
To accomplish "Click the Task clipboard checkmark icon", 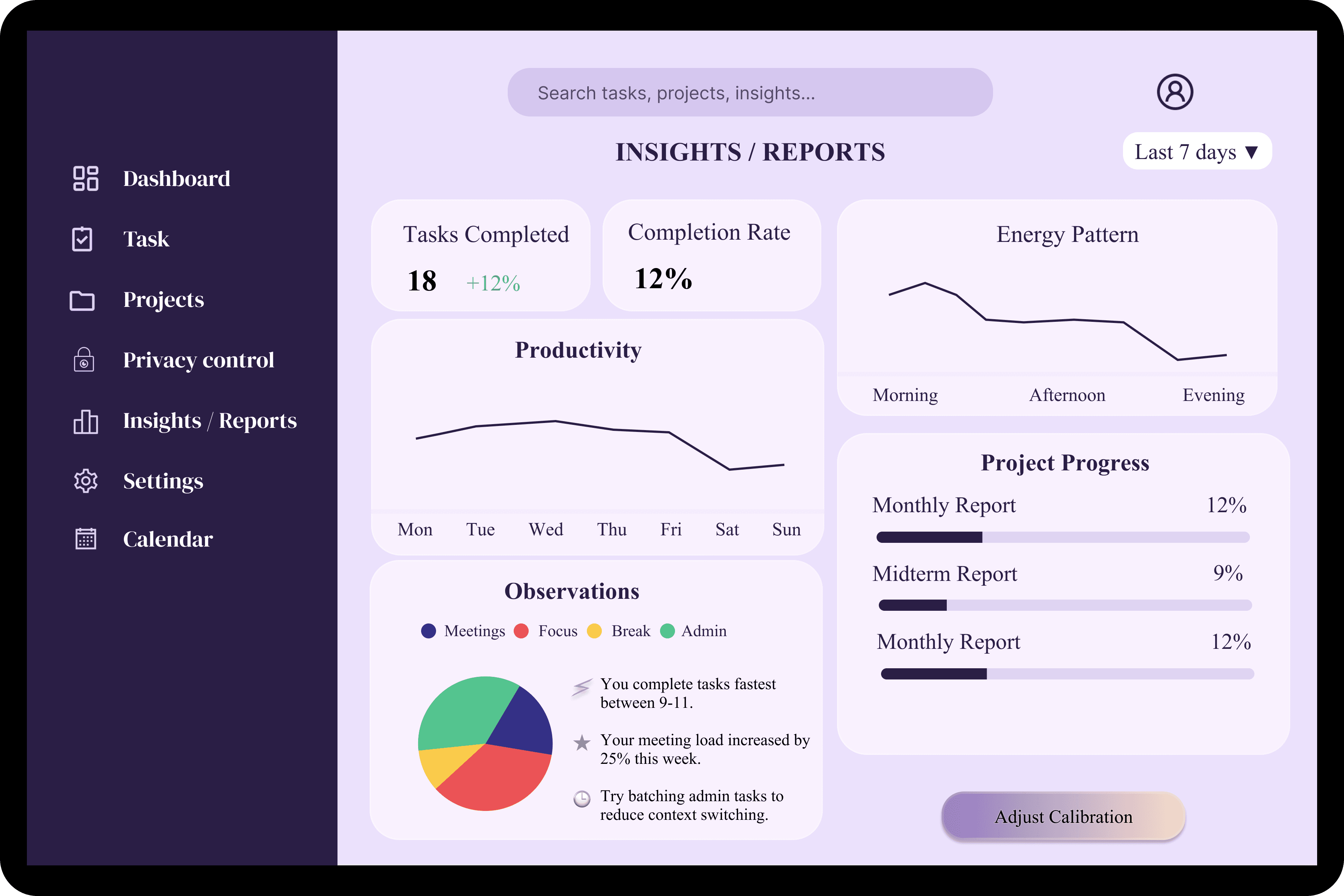I will (82, 239).
